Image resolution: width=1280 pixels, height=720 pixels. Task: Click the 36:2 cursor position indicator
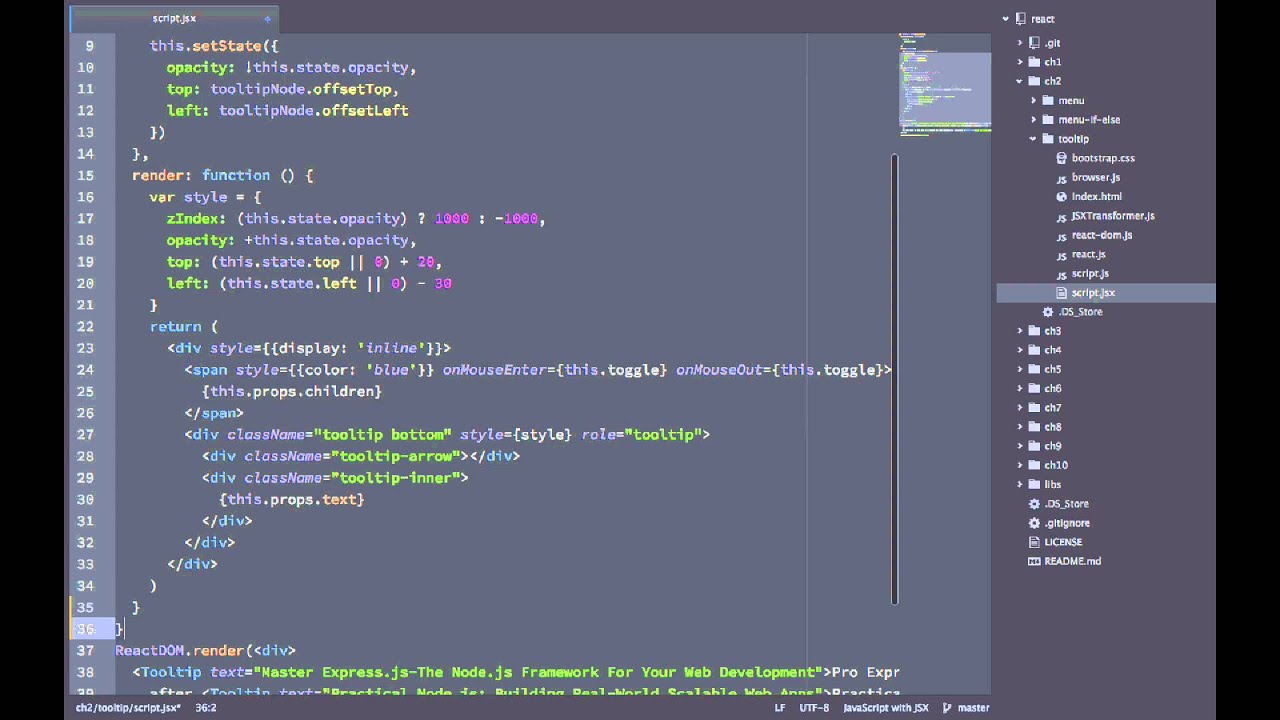205,708
